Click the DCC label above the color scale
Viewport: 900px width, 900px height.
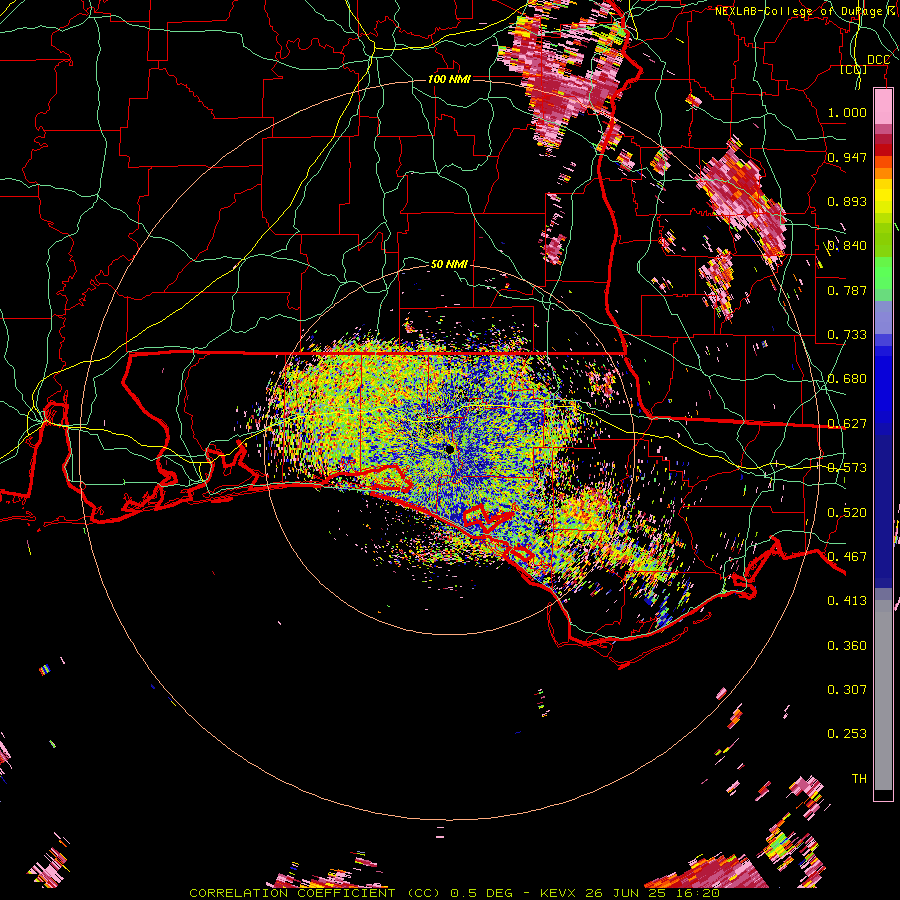pos(878,60)
